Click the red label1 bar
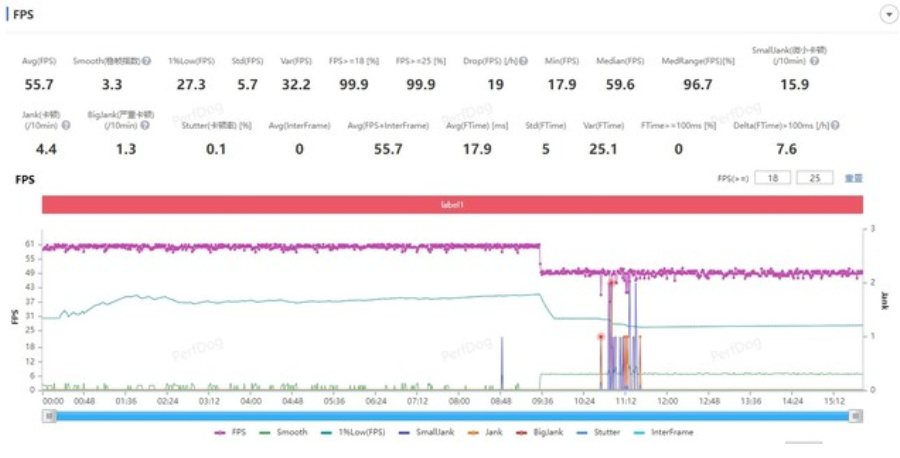This screenshot has width=900, height=458. pyautogui.click(x=452, y=204)
